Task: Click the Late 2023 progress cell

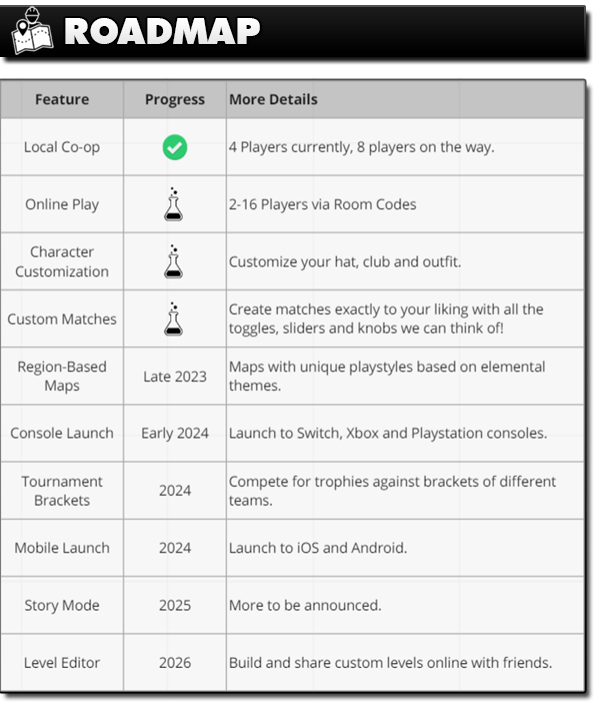Action: (174, 376)
